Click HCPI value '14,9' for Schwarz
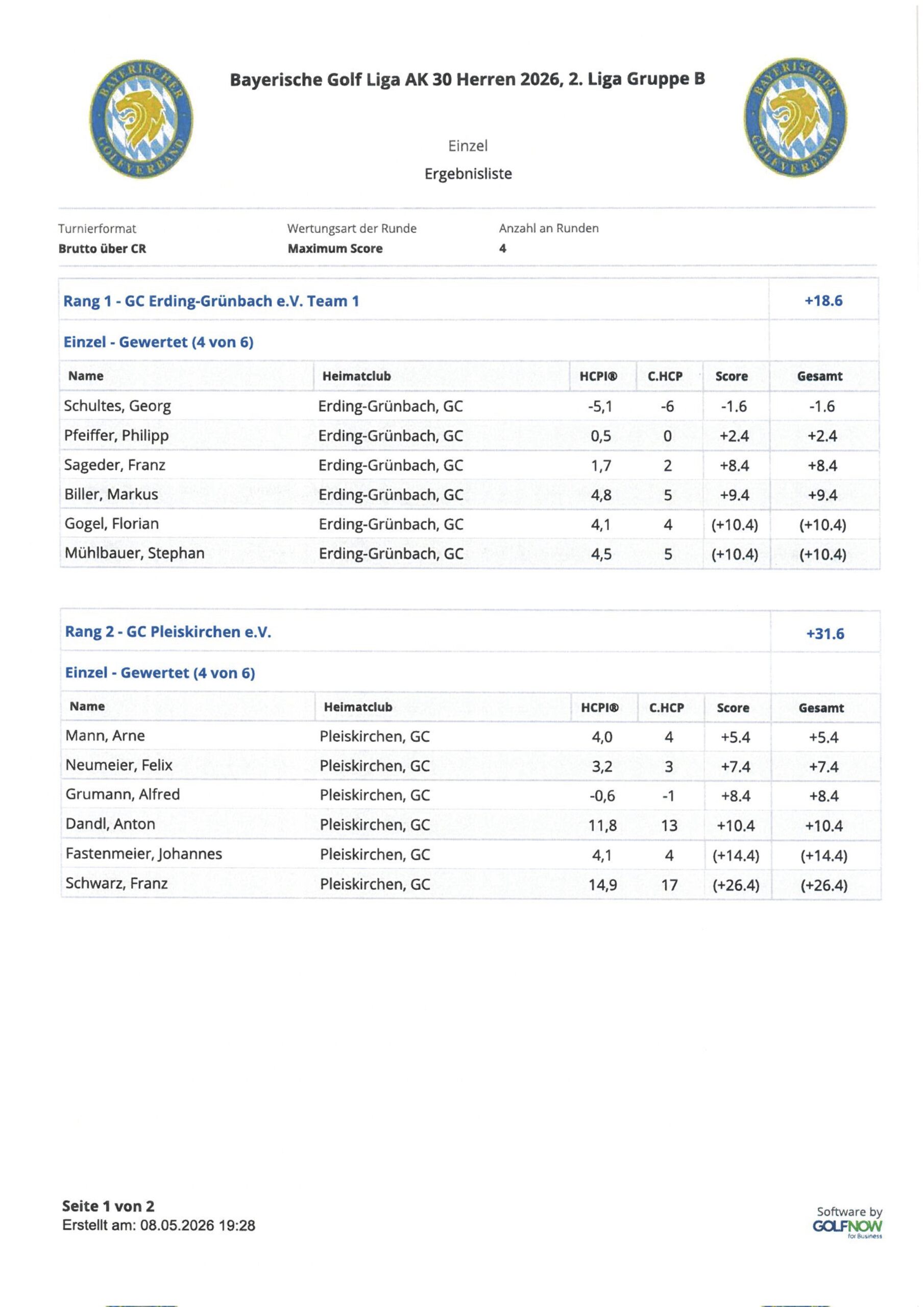This screenshot has width=924, height=1307. point(602,885)
